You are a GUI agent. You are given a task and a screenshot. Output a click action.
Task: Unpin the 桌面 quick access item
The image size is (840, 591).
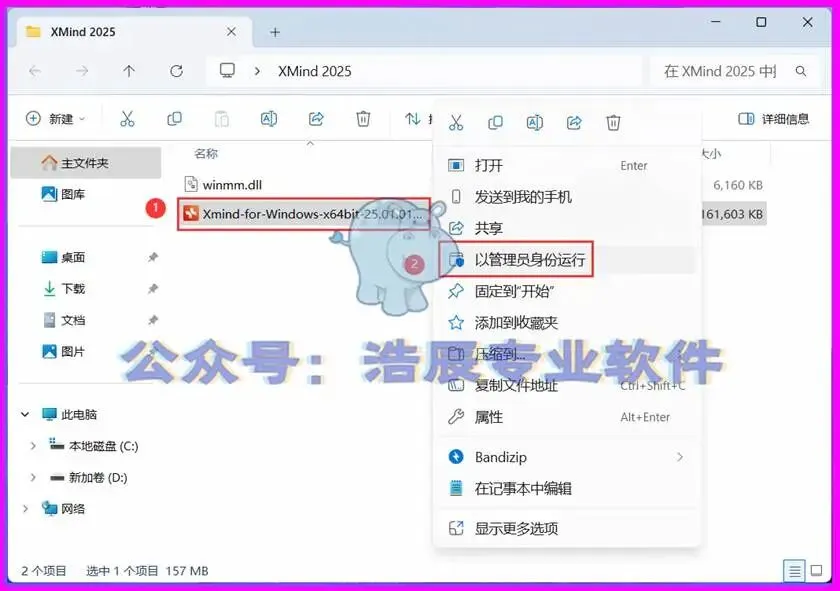click(153, 257)
